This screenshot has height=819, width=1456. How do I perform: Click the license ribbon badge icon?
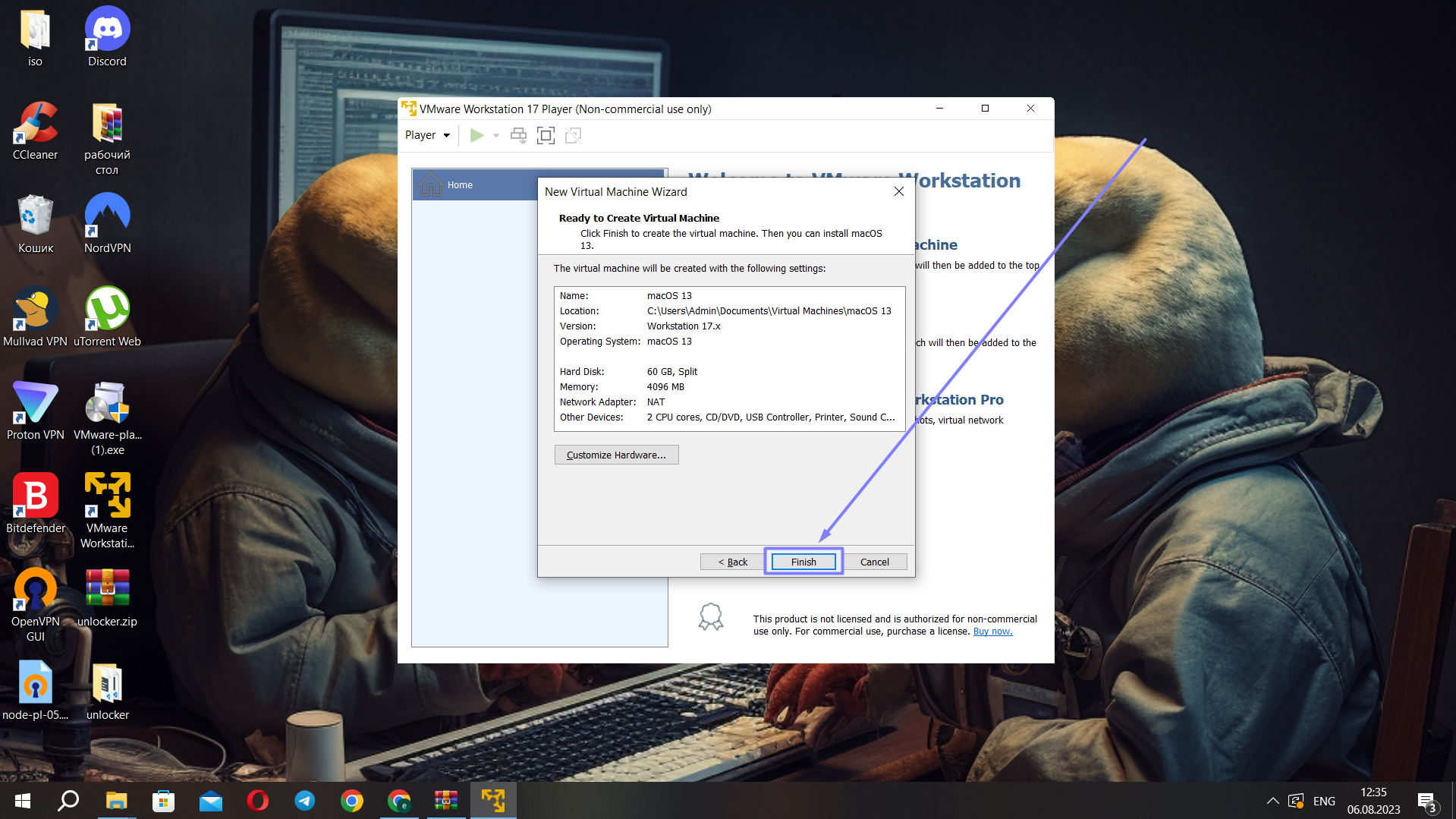pos(711,616)
